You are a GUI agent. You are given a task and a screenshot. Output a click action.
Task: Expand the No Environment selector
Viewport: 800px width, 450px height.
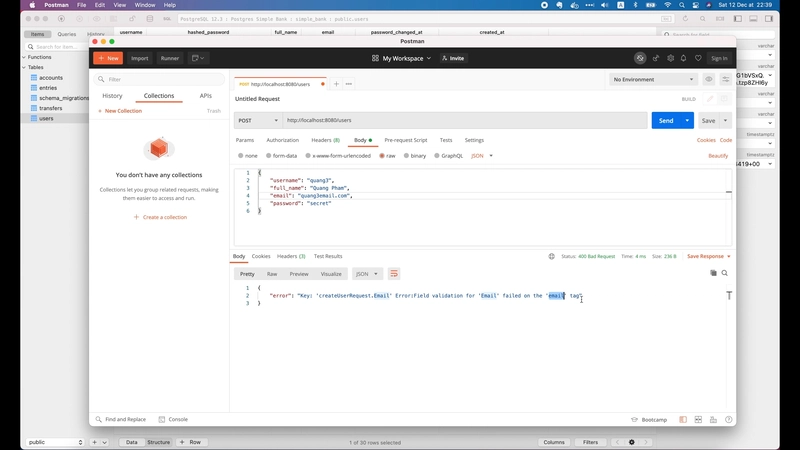pyautogui.click(x=653, y=79)
